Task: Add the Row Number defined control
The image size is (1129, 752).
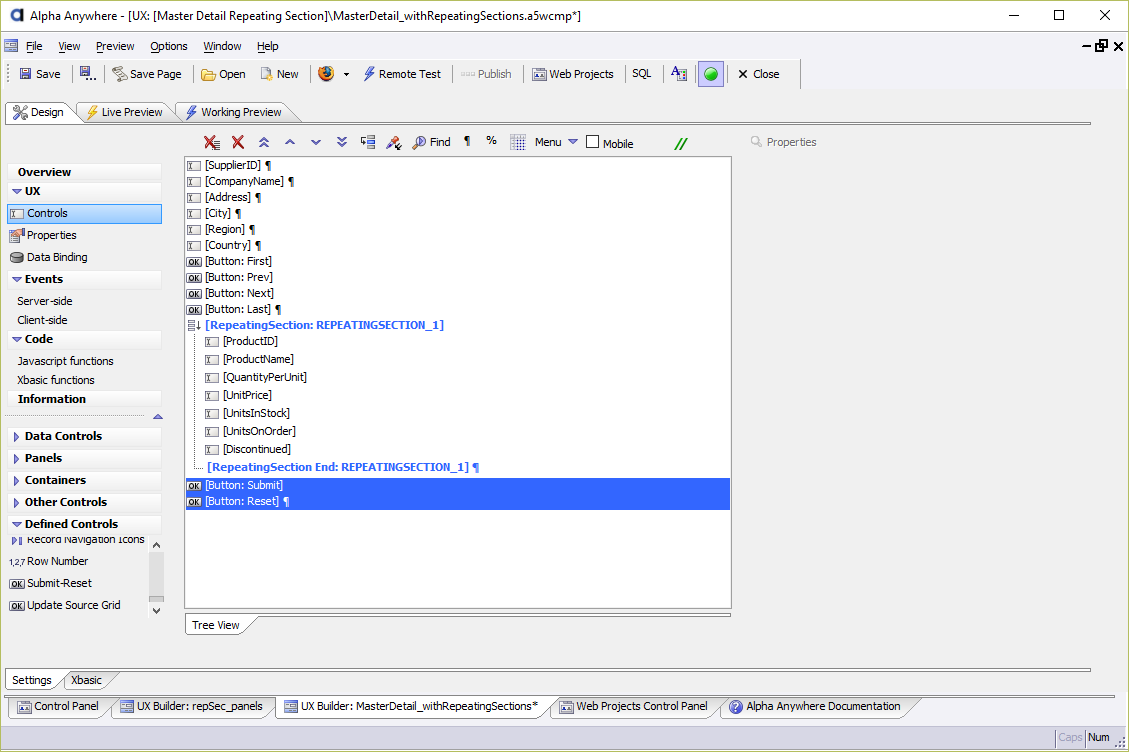Action: click(x=49, y=562)
